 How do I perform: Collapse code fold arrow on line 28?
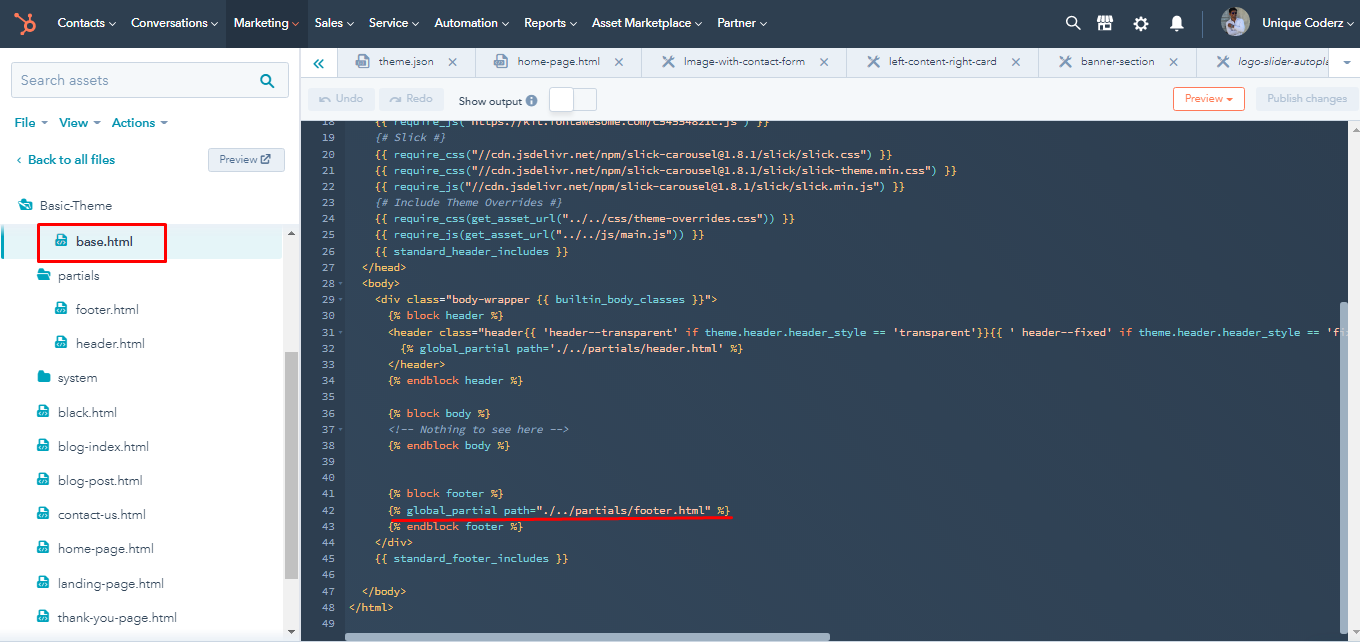coord(341,284)
